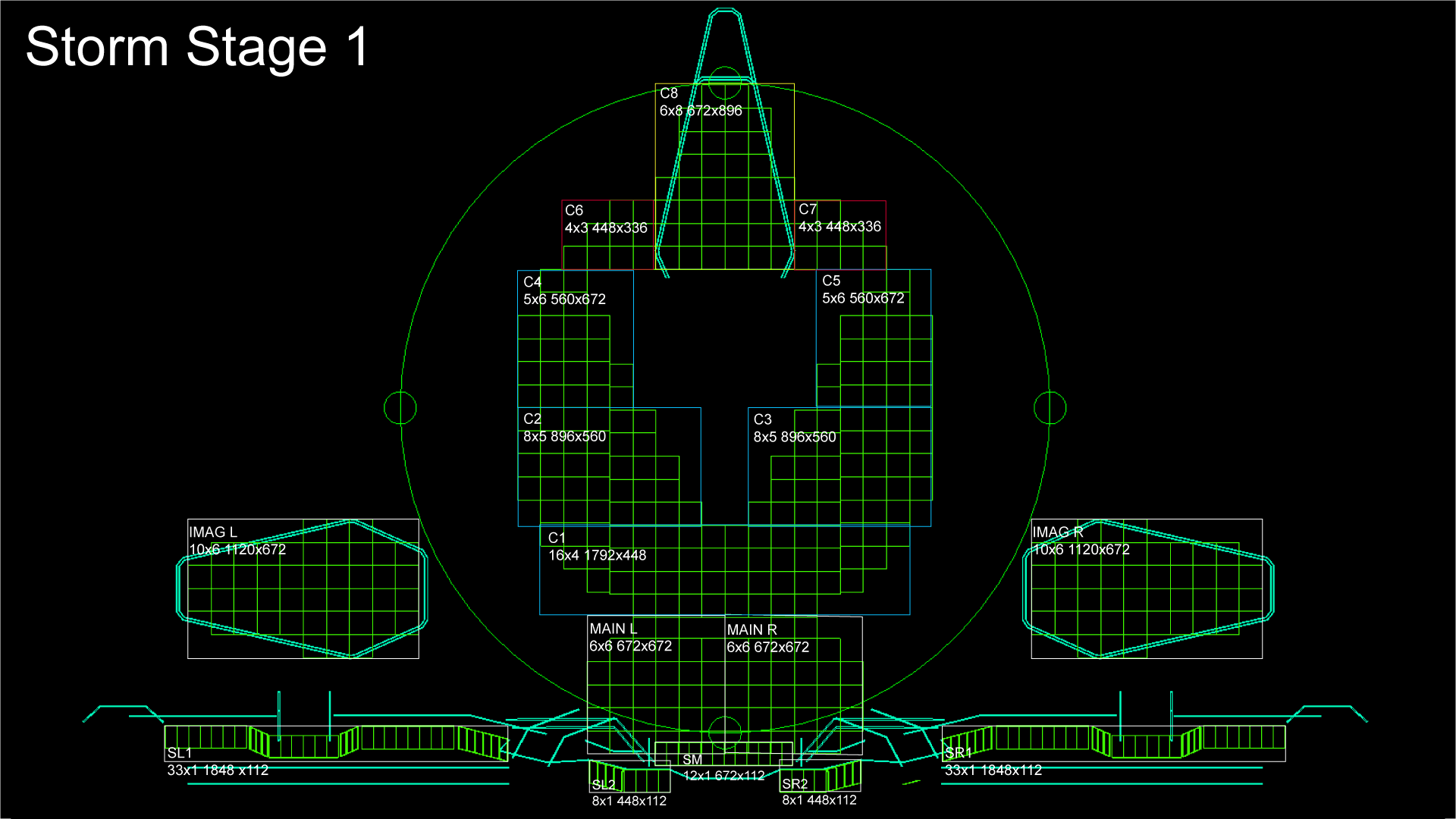Click the small circle on left of ring
This screenshot has height=819, width=1456.
pyautogui.click(x=400, y=408)
